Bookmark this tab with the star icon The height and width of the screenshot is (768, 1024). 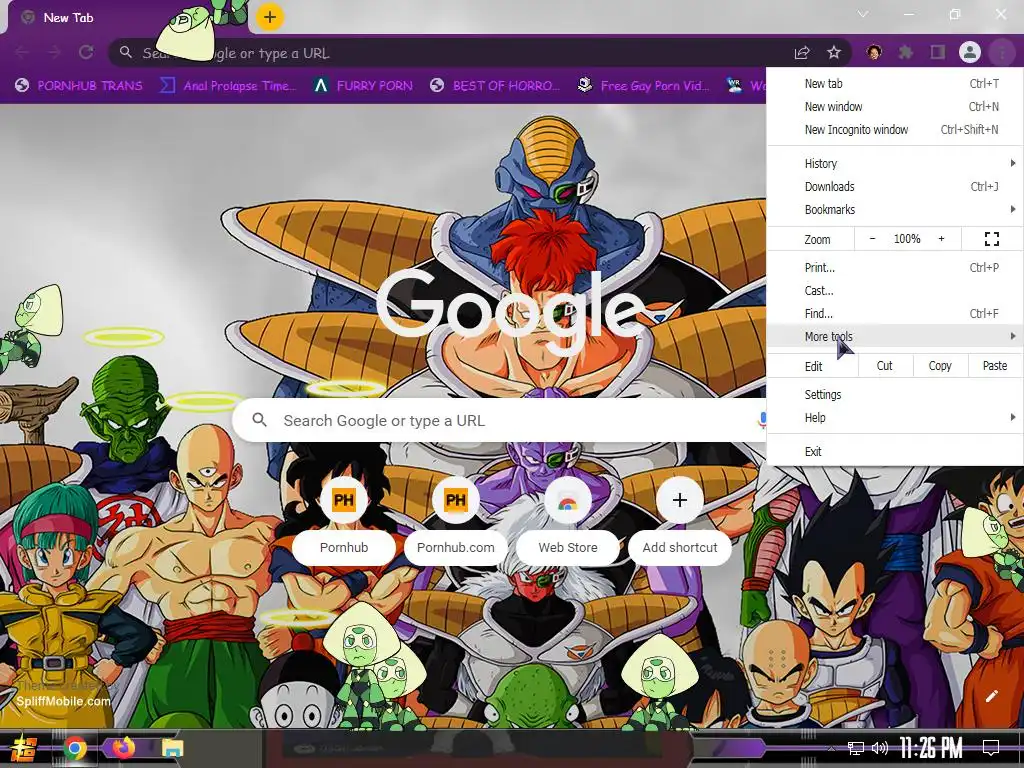[834, 52]
